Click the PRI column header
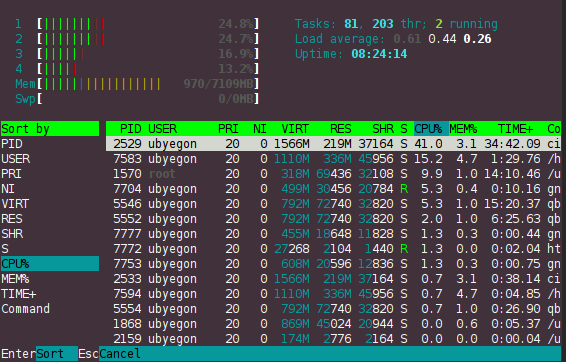This screenshot has height=362, width=566. click(228, 129)
